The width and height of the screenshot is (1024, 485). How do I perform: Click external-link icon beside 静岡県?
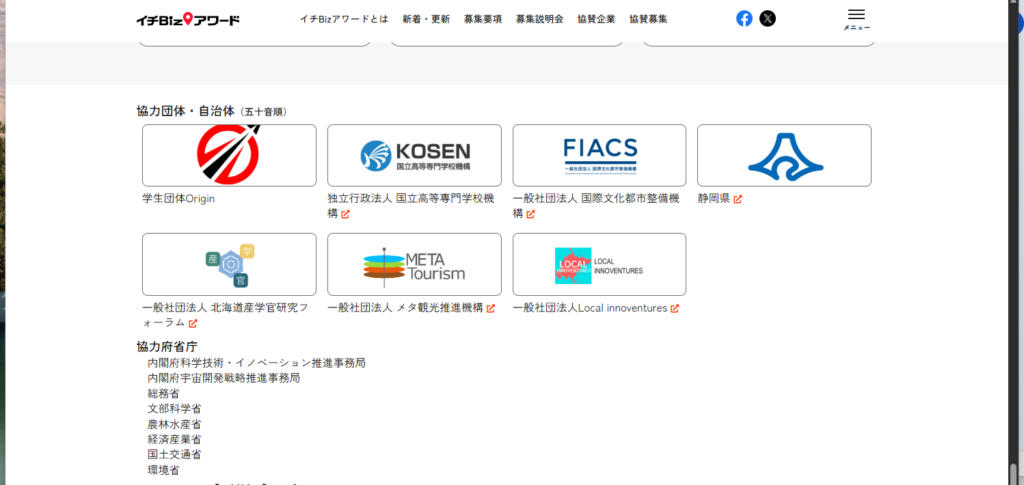point(737,199)
